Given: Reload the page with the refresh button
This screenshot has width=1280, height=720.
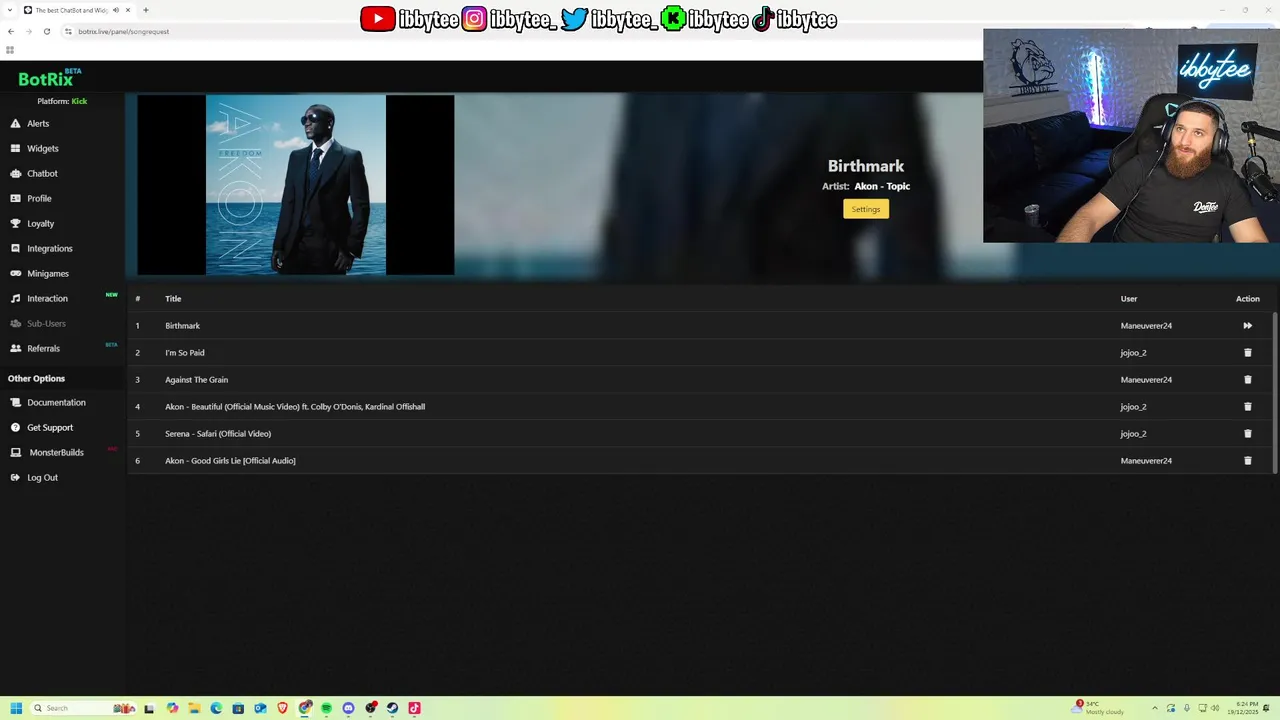Looking at the screenshot, I should 46,31.
